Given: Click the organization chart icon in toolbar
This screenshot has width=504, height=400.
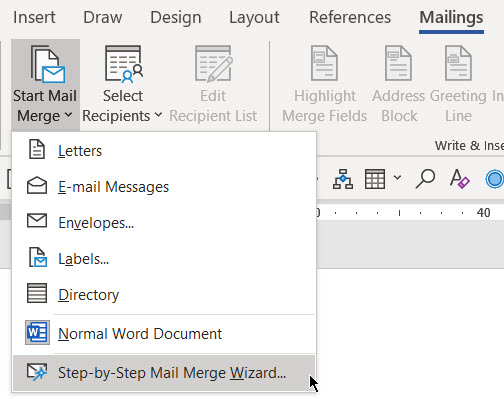Looking at the screenshot, I should (343, 179).
